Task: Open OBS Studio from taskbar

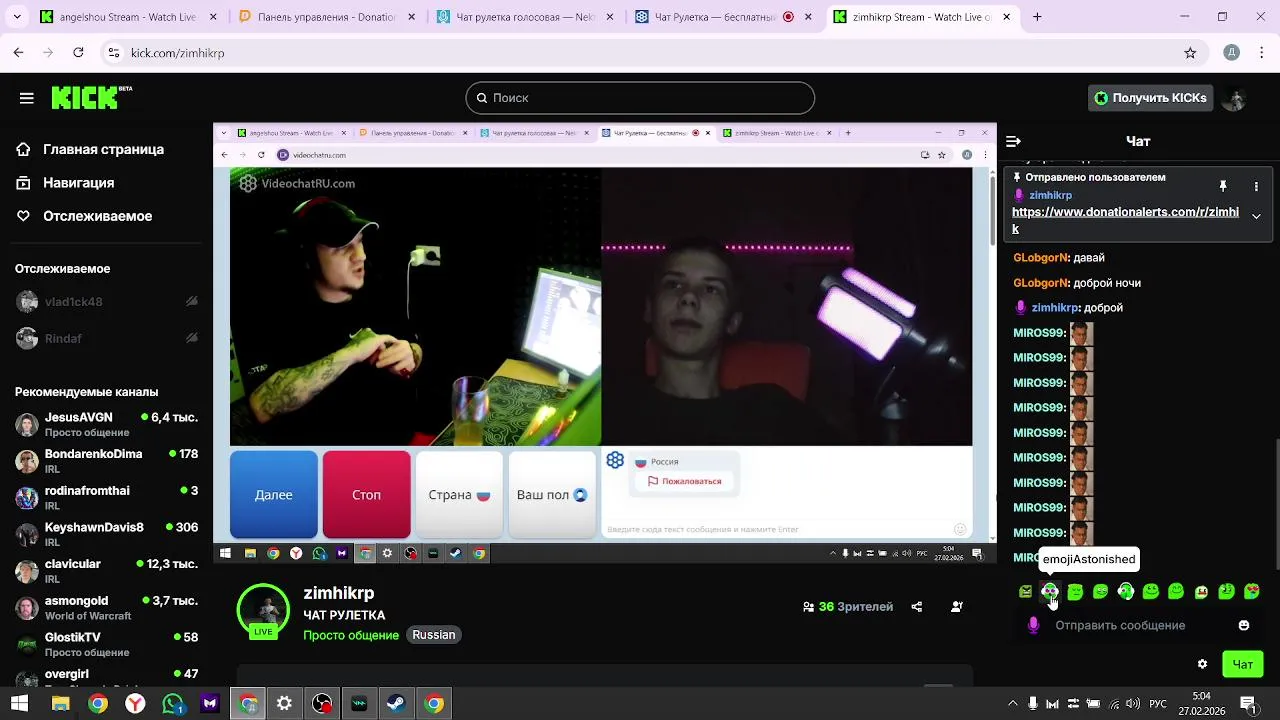Action: (322, 704)
